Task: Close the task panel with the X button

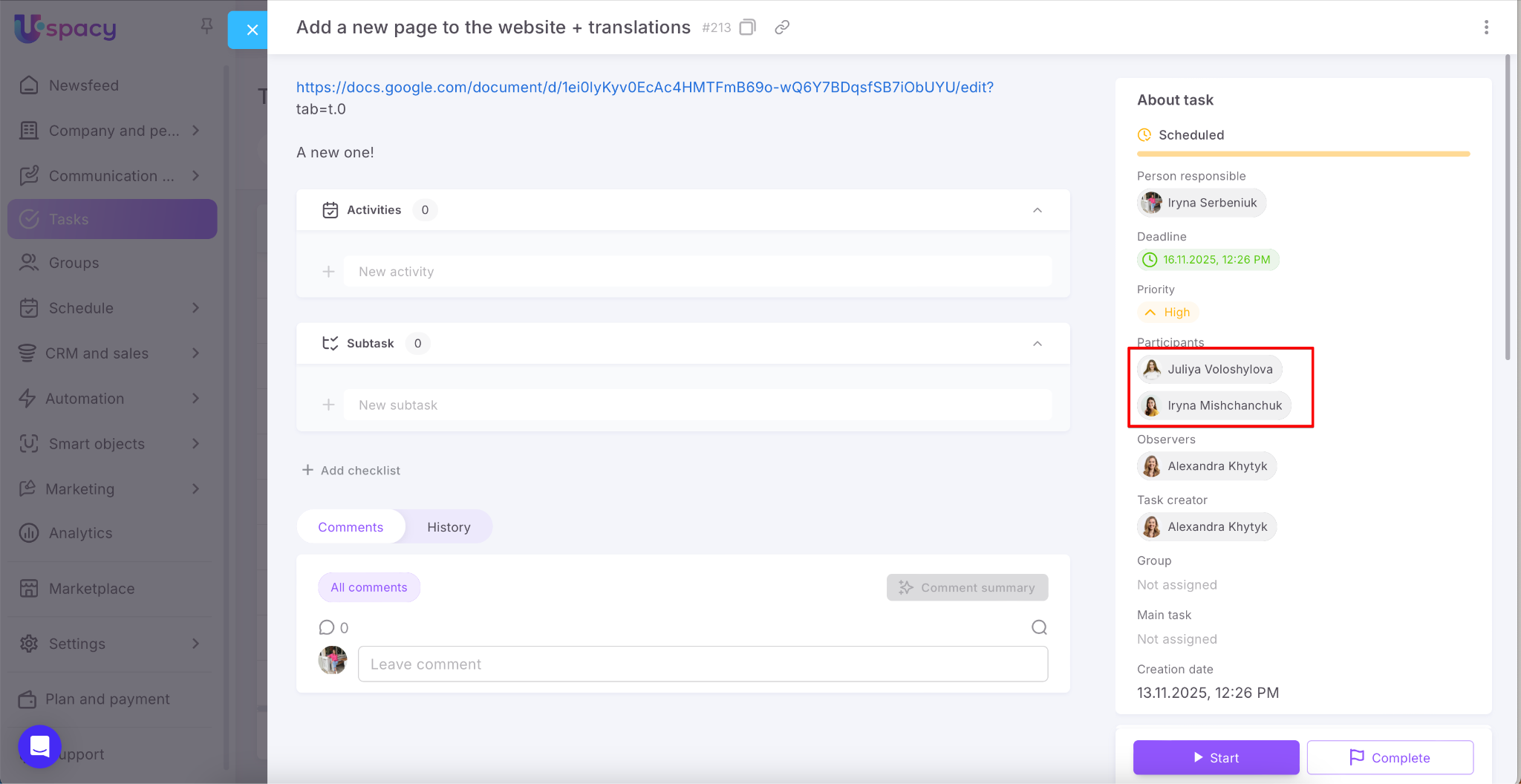Action: click(252, 30)
